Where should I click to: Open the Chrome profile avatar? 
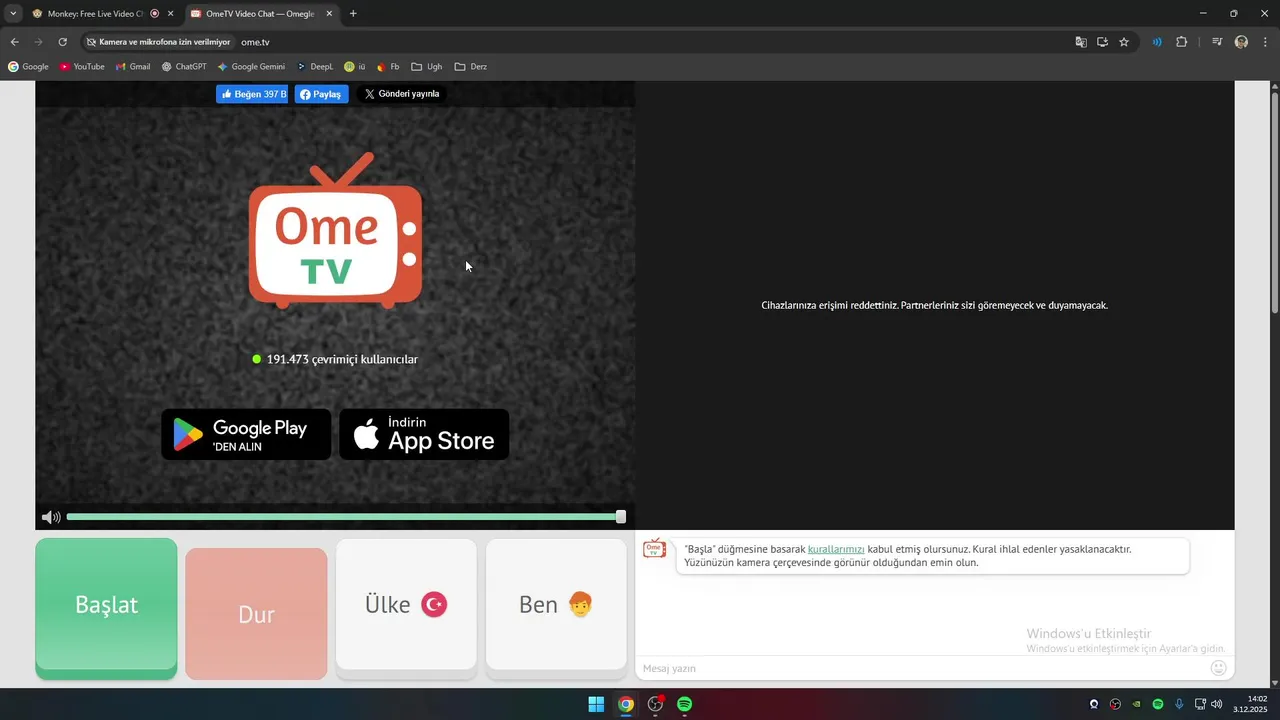[x=1241, y=42]
